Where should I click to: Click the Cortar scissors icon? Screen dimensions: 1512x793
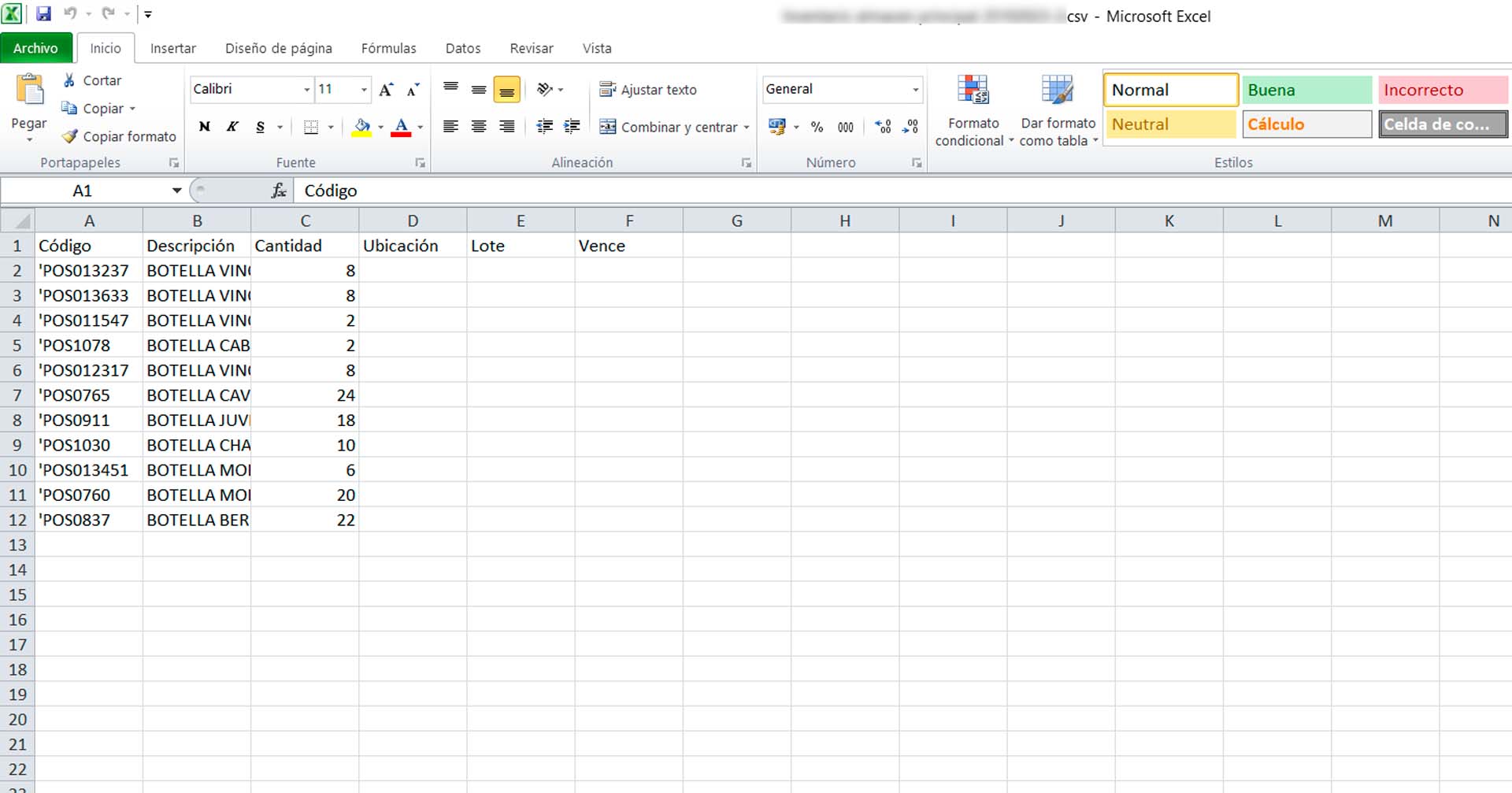[70, 80]
